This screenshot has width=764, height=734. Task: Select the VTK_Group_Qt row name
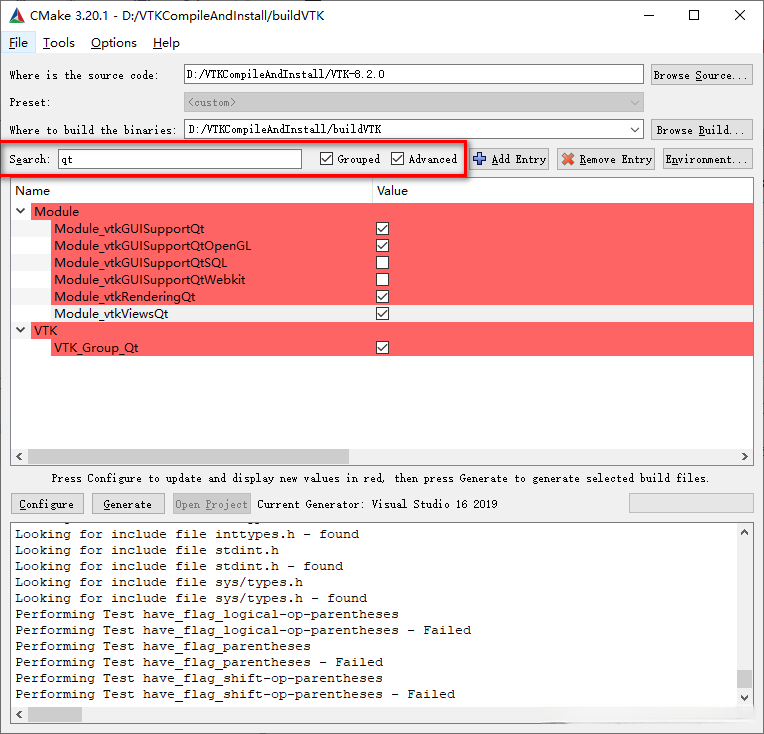click(x=96, y=348)
